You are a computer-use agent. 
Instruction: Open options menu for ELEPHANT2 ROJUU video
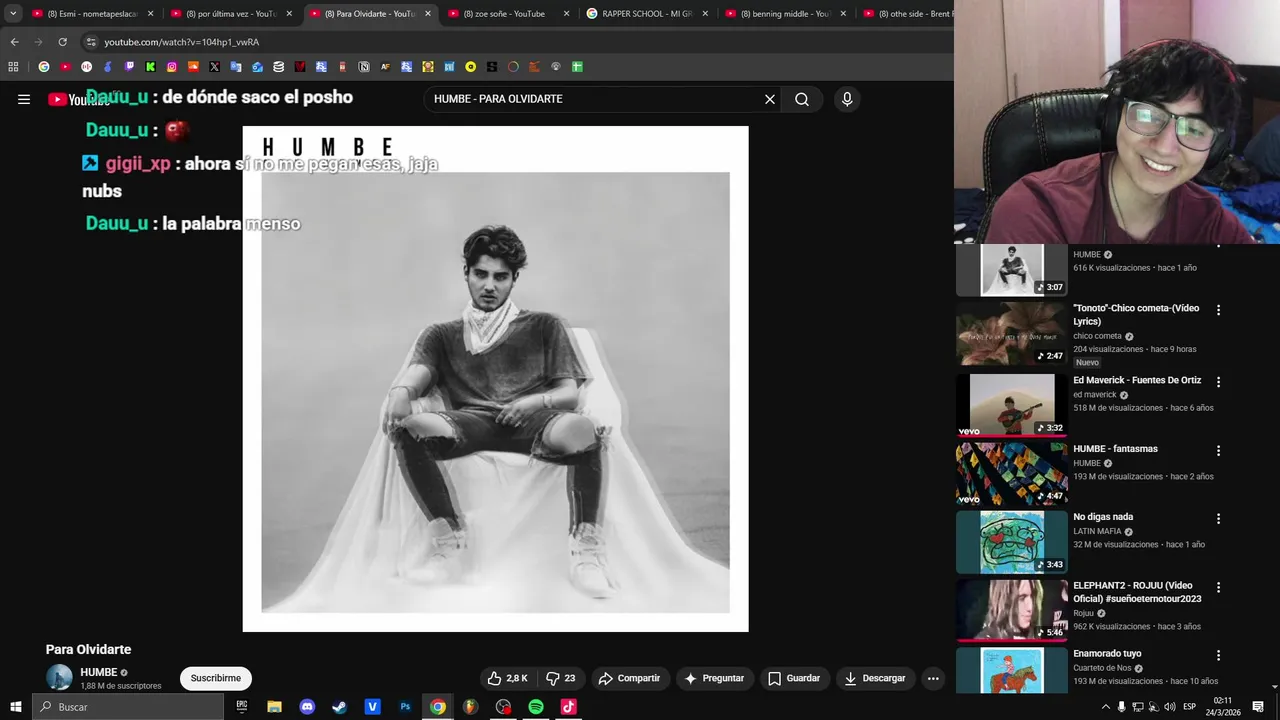coord(1218,588)
